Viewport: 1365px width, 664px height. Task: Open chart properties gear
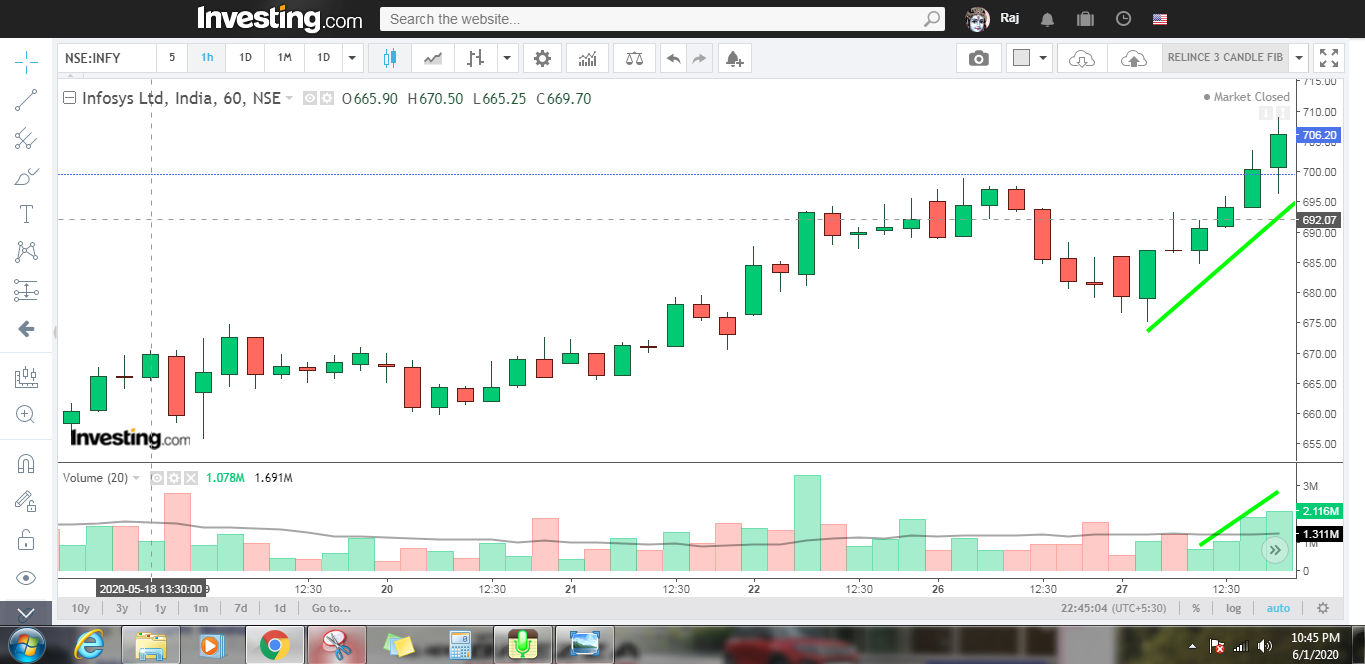[542, 58]
